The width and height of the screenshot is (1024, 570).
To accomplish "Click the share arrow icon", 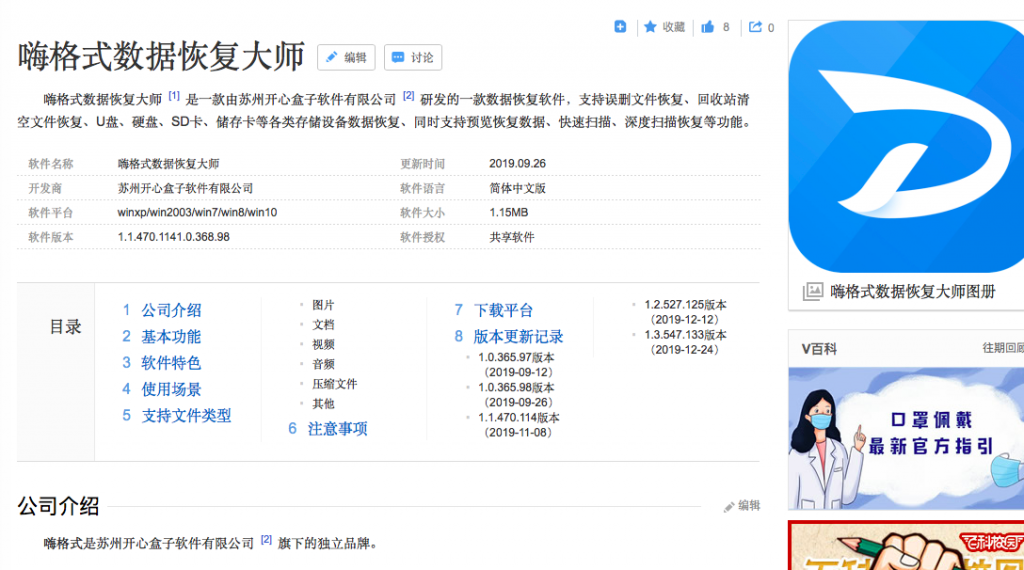I will pyautogui.click(x=755, y=27).
